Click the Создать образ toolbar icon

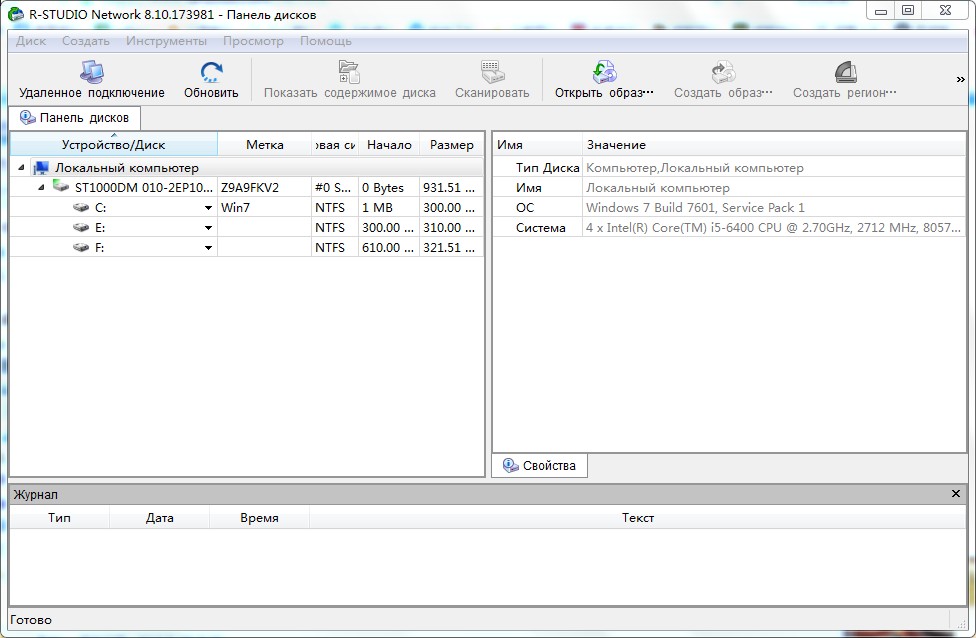pyautogui.click(x=723, y=72)
